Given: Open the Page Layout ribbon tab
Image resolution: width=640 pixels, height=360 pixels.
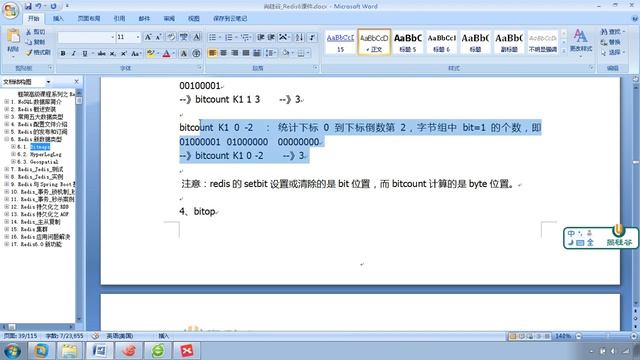Looking at the screenshot, I should pos(89,18).
